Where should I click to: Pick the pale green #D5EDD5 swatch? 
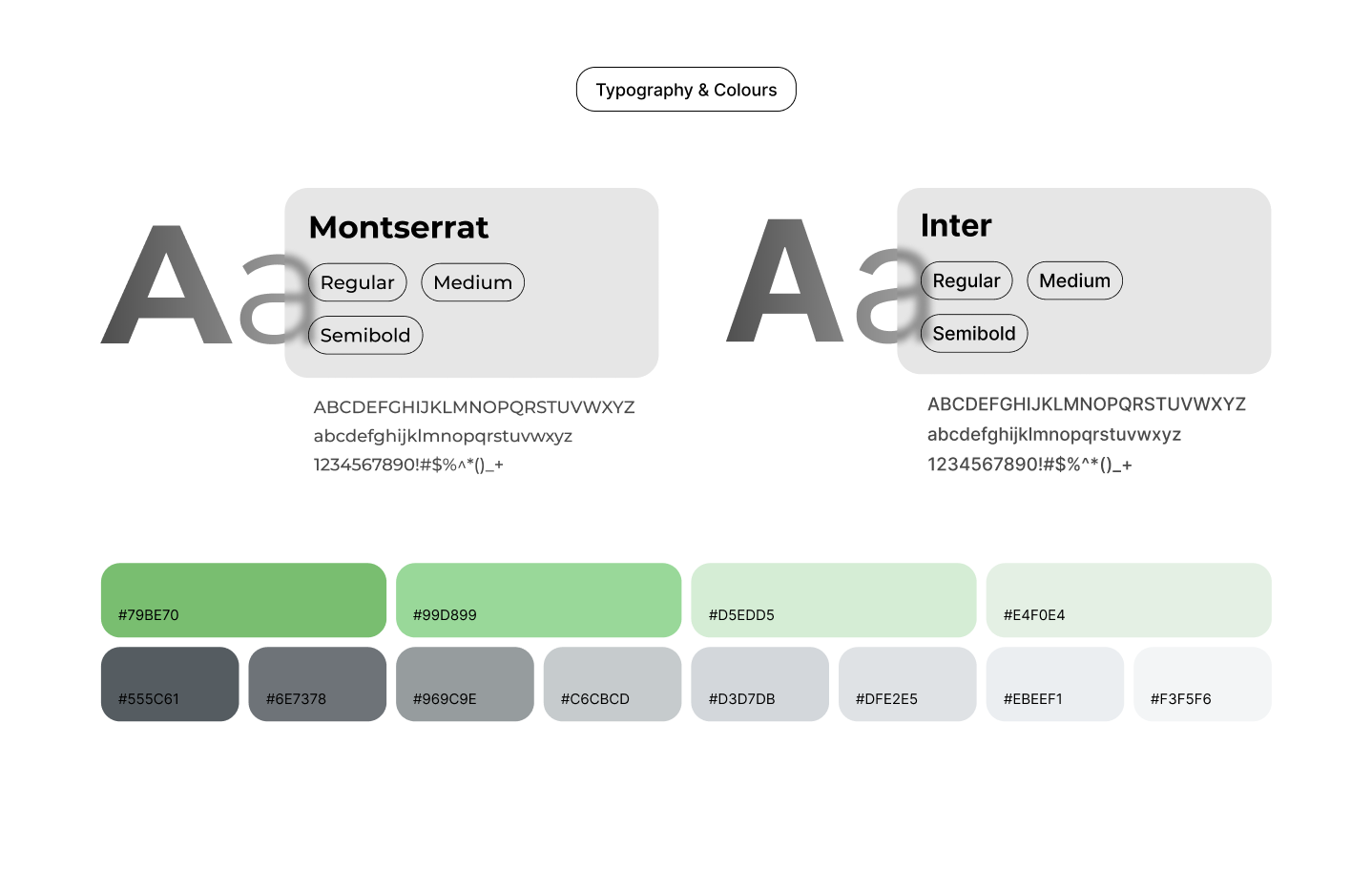833,599
